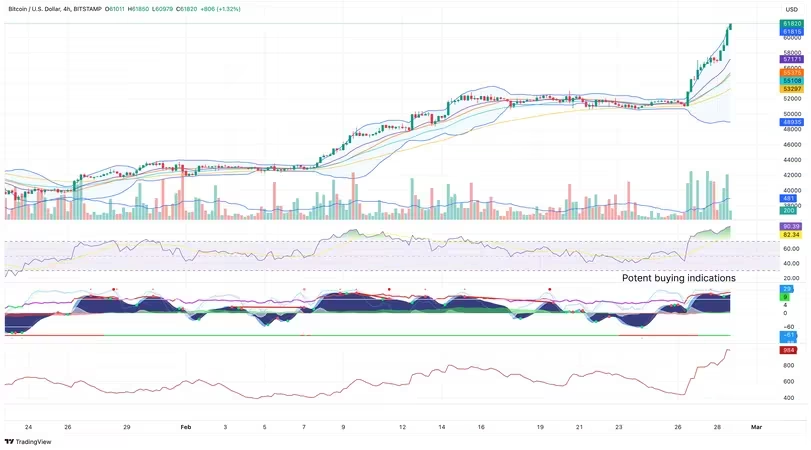Click the Potent buying indications annotation
Screen dimensions: 811x450
pos(678,277)
